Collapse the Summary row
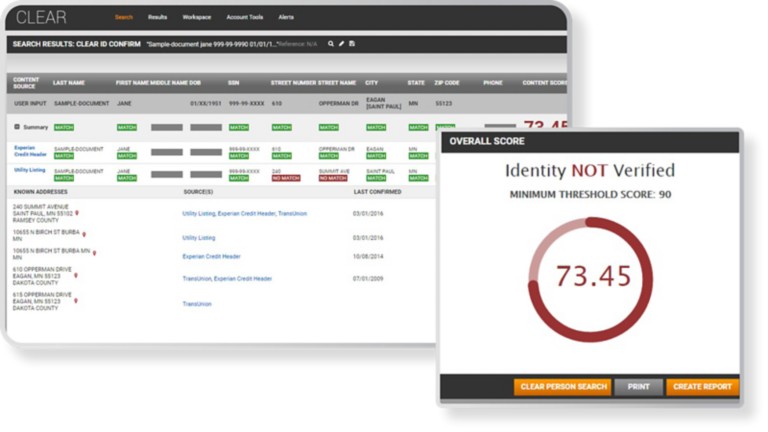This screenshot has height=432, width=768. pos(17,127)
